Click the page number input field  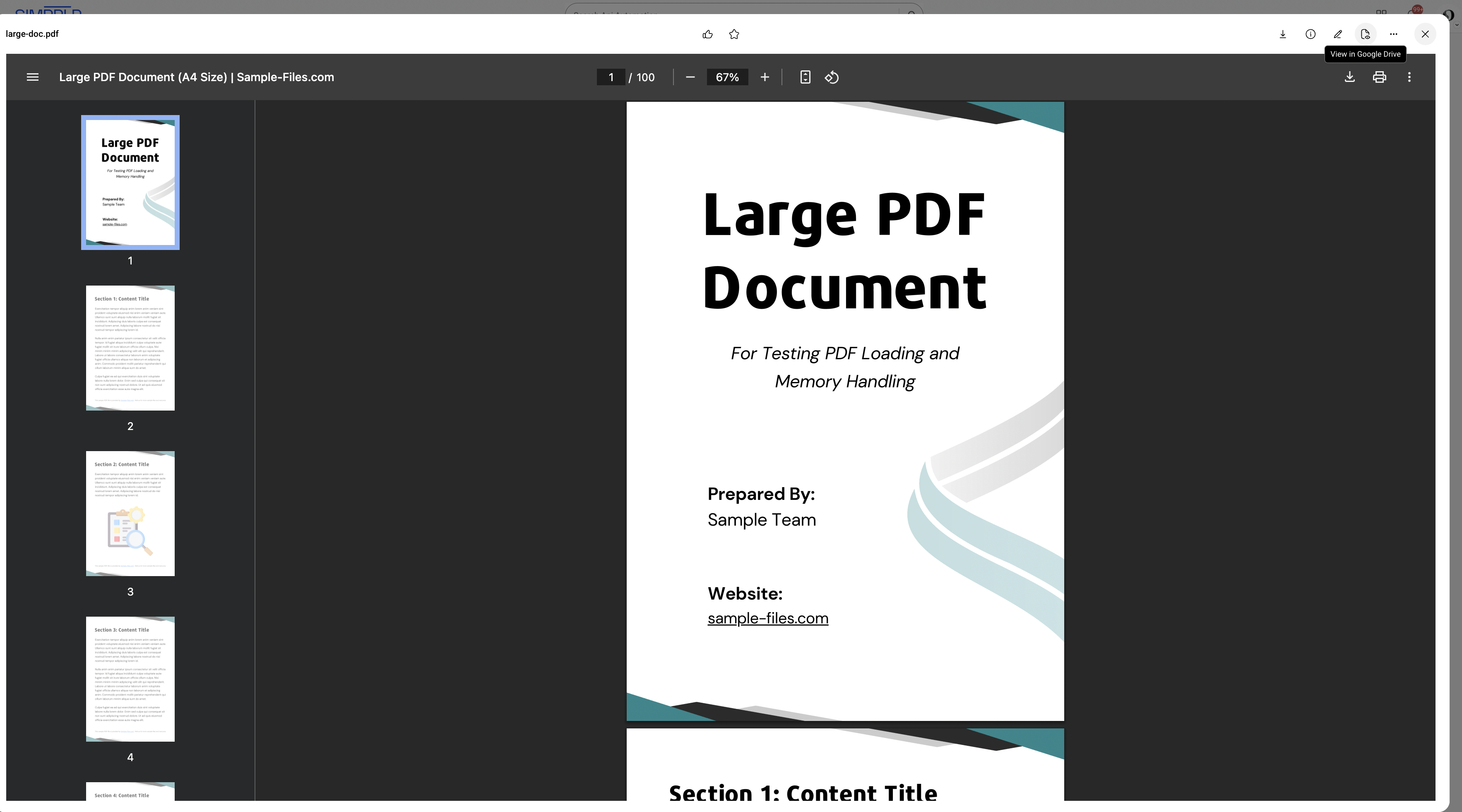[x=611, y=77]
